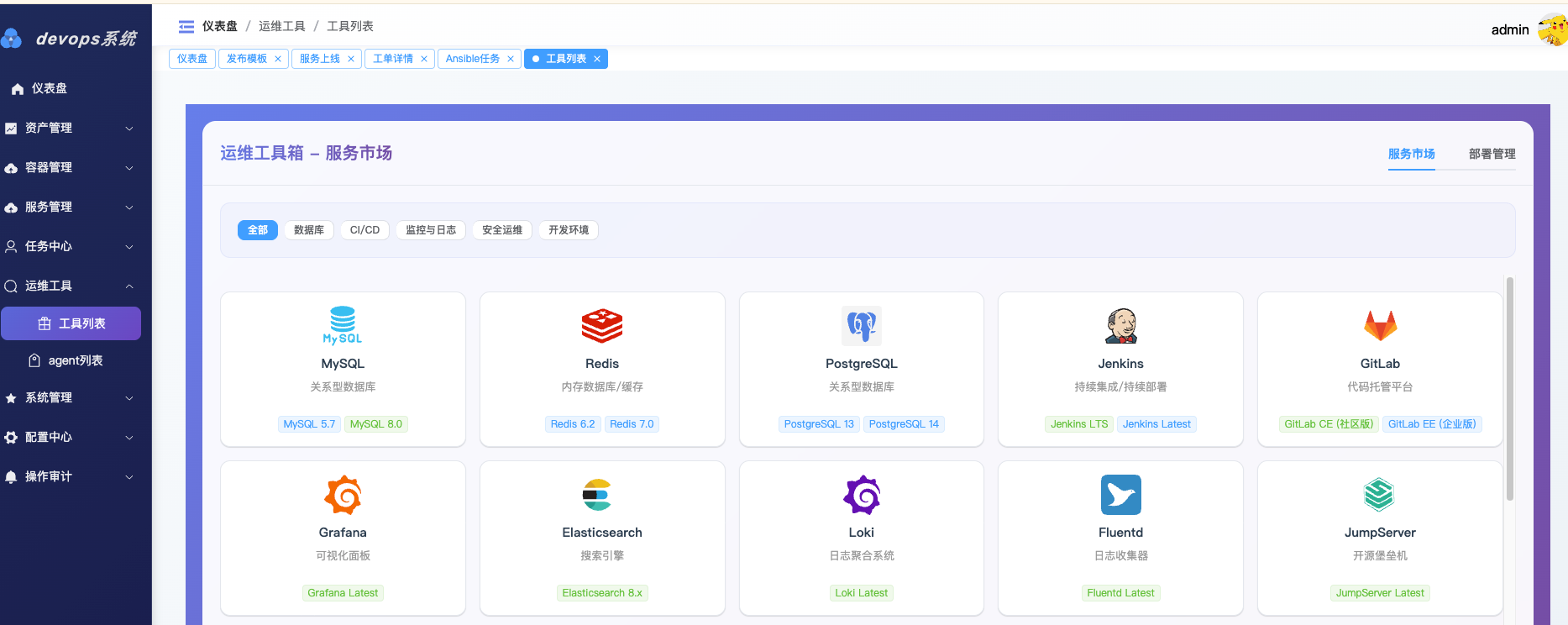Click the service list vertical scrollbar
The width and height of the screenshot is (1568, 625).
[1509, 389]
